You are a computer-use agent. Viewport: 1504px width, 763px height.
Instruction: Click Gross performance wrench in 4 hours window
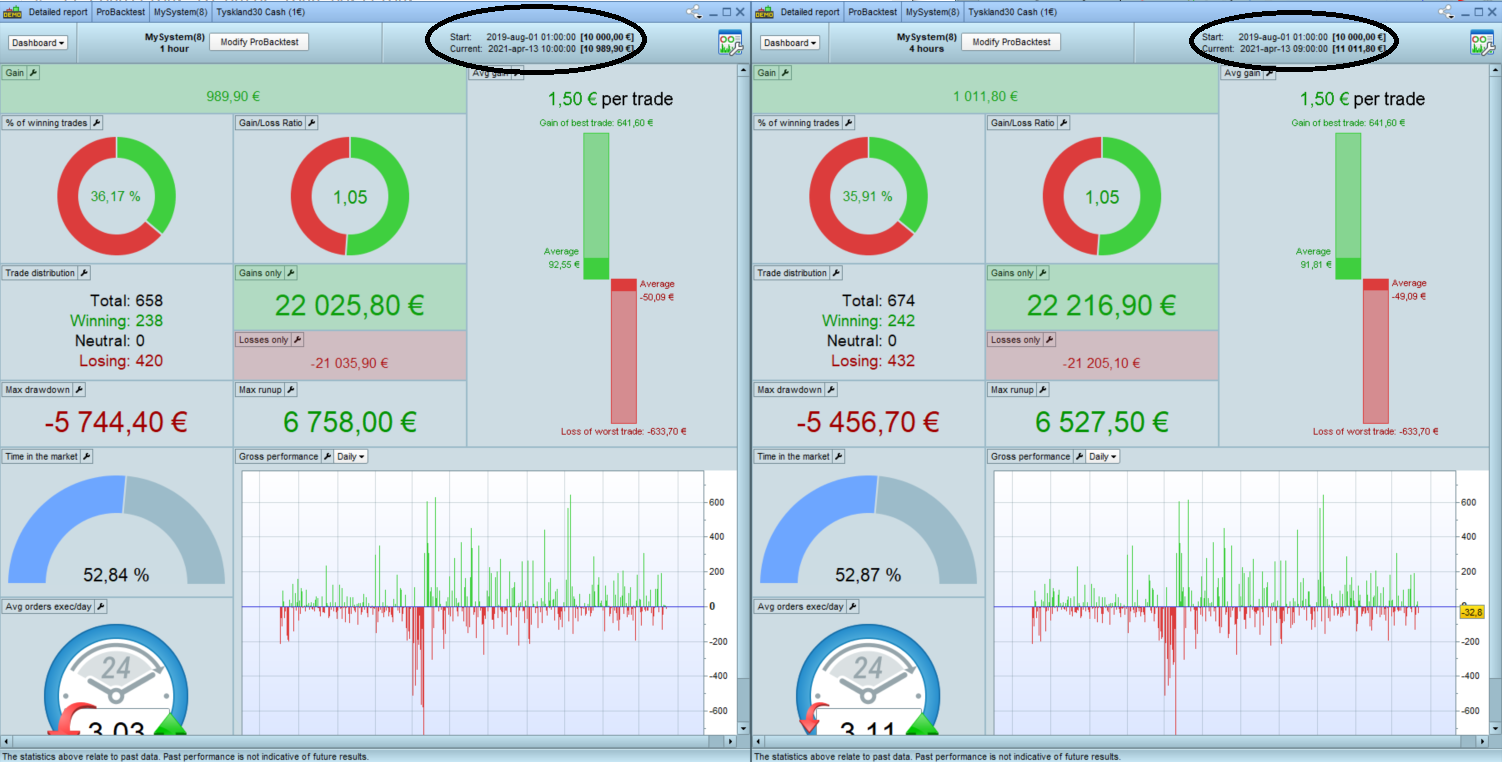pyautogui.click(x=1078, y=456)
